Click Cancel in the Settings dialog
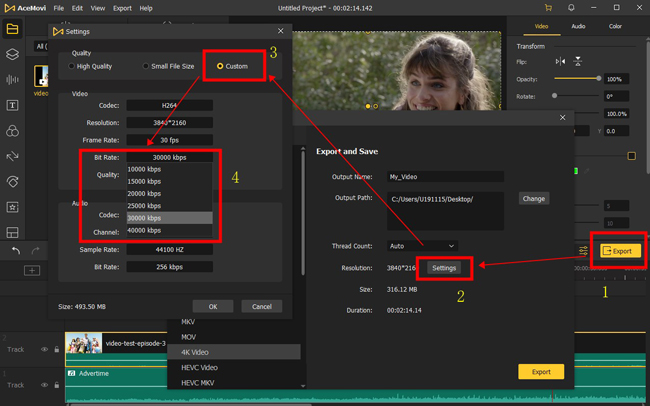 click(262, 306)
